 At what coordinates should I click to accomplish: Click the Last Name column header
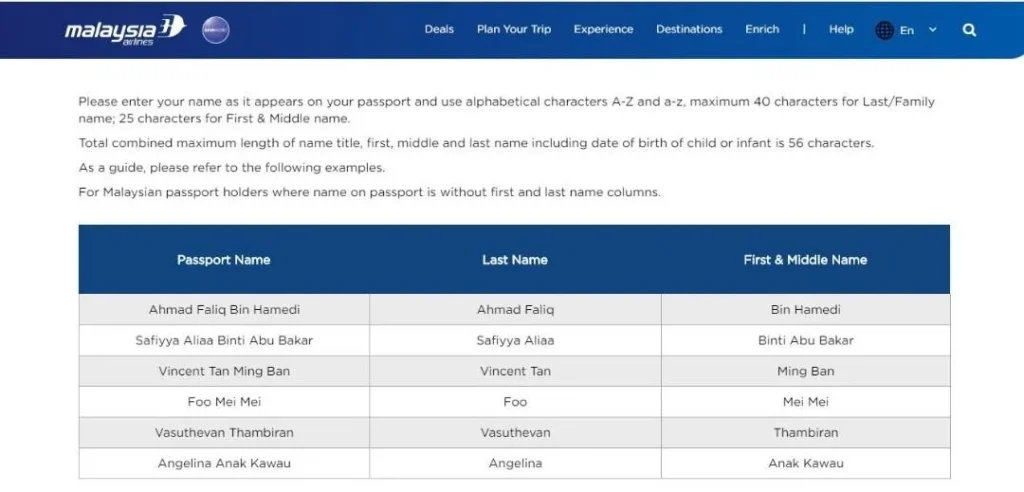515,259
